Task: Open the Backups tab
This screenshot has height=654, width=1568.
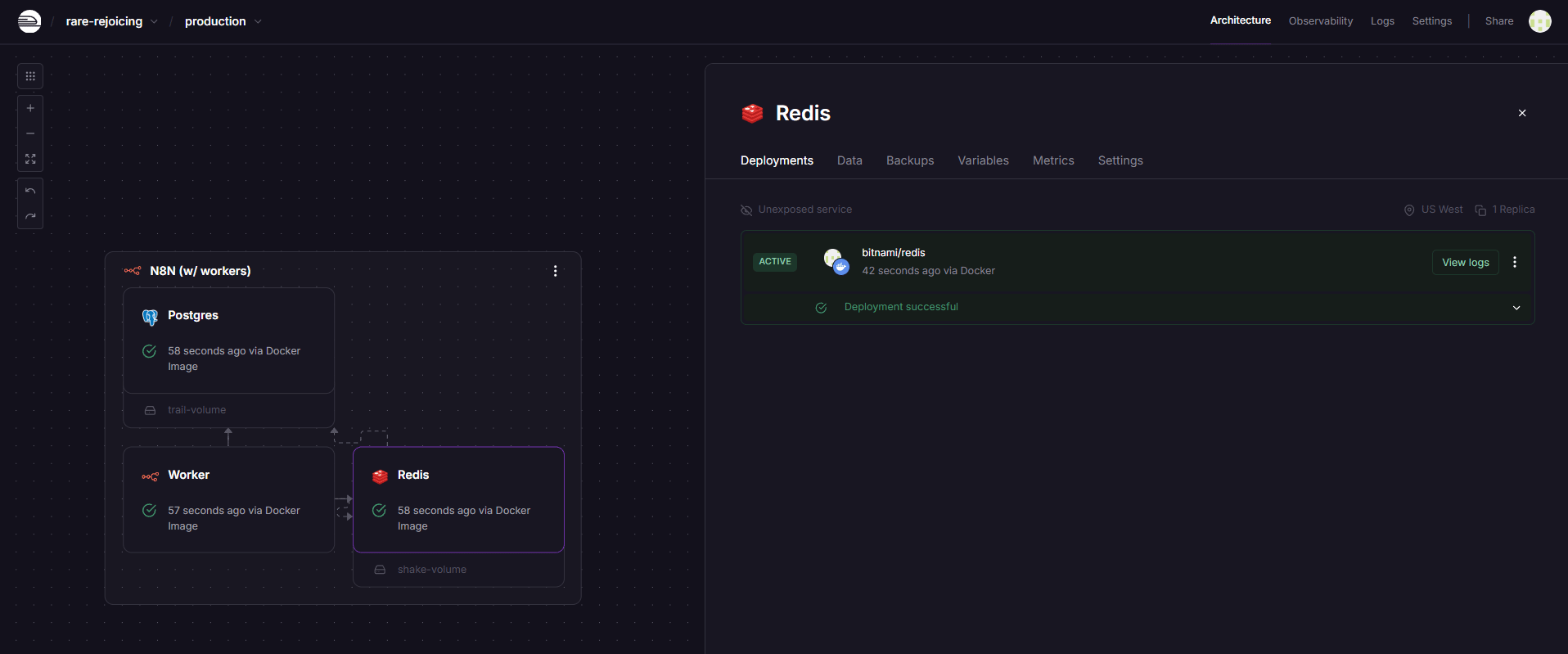Action: [910, 160]
